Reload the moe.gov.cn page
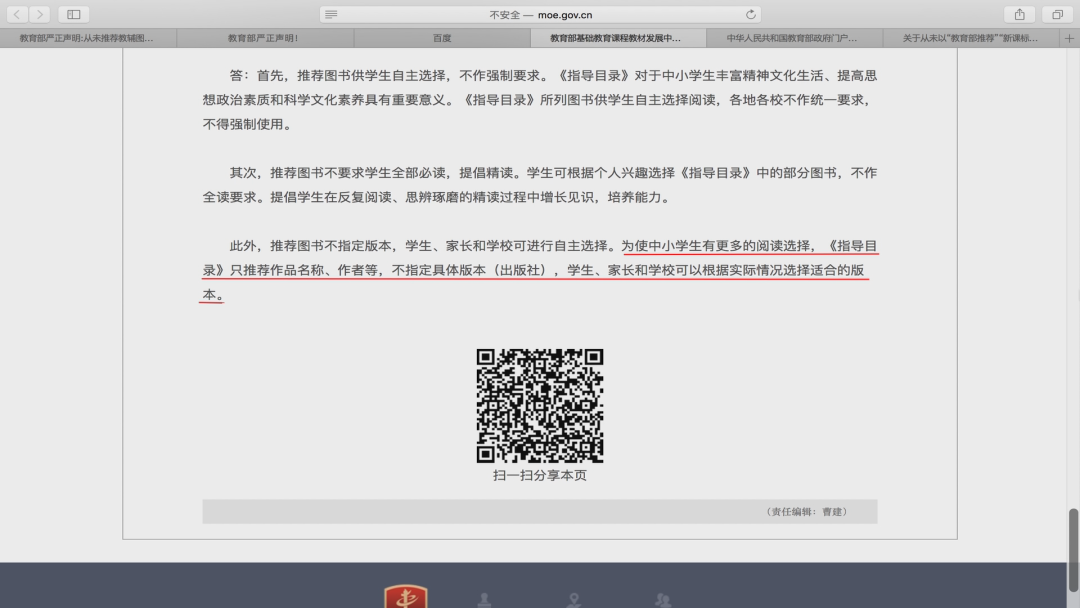 coord(751,14)
